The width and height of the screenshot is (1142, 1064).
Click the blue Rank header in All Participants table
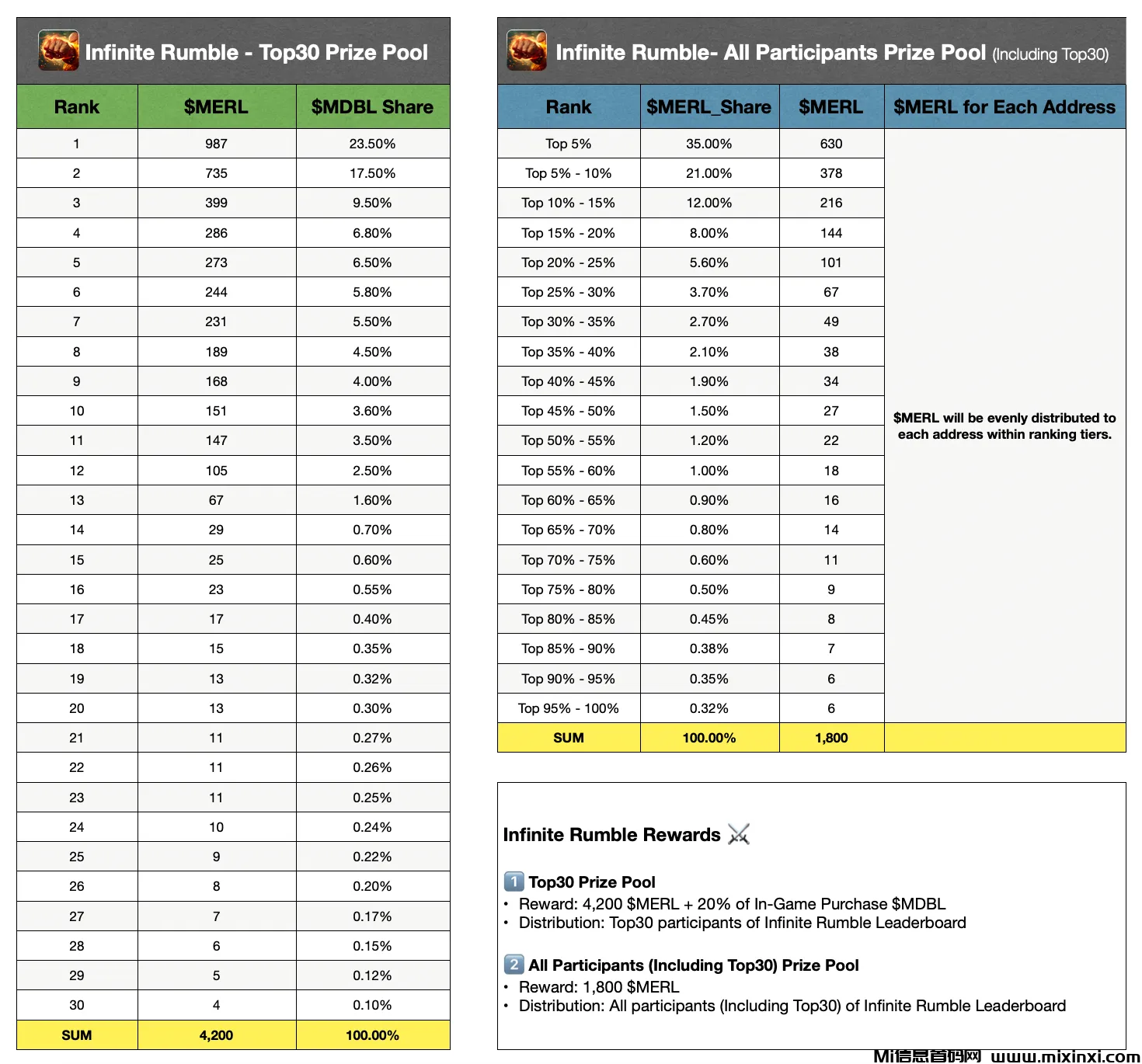coord(568,107)
